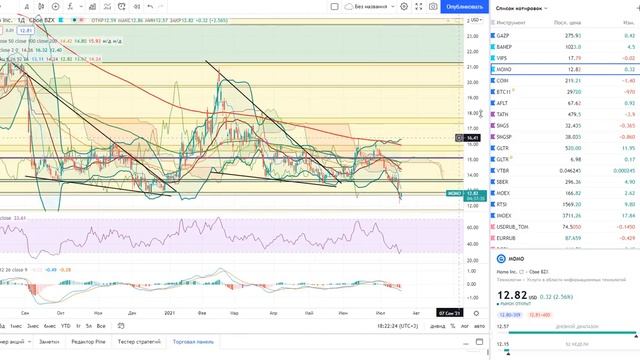Image resolution: width=640 pixels, height=360 pixels.
Task: Set chart range to 5 years
Action: tap(89, 326)
